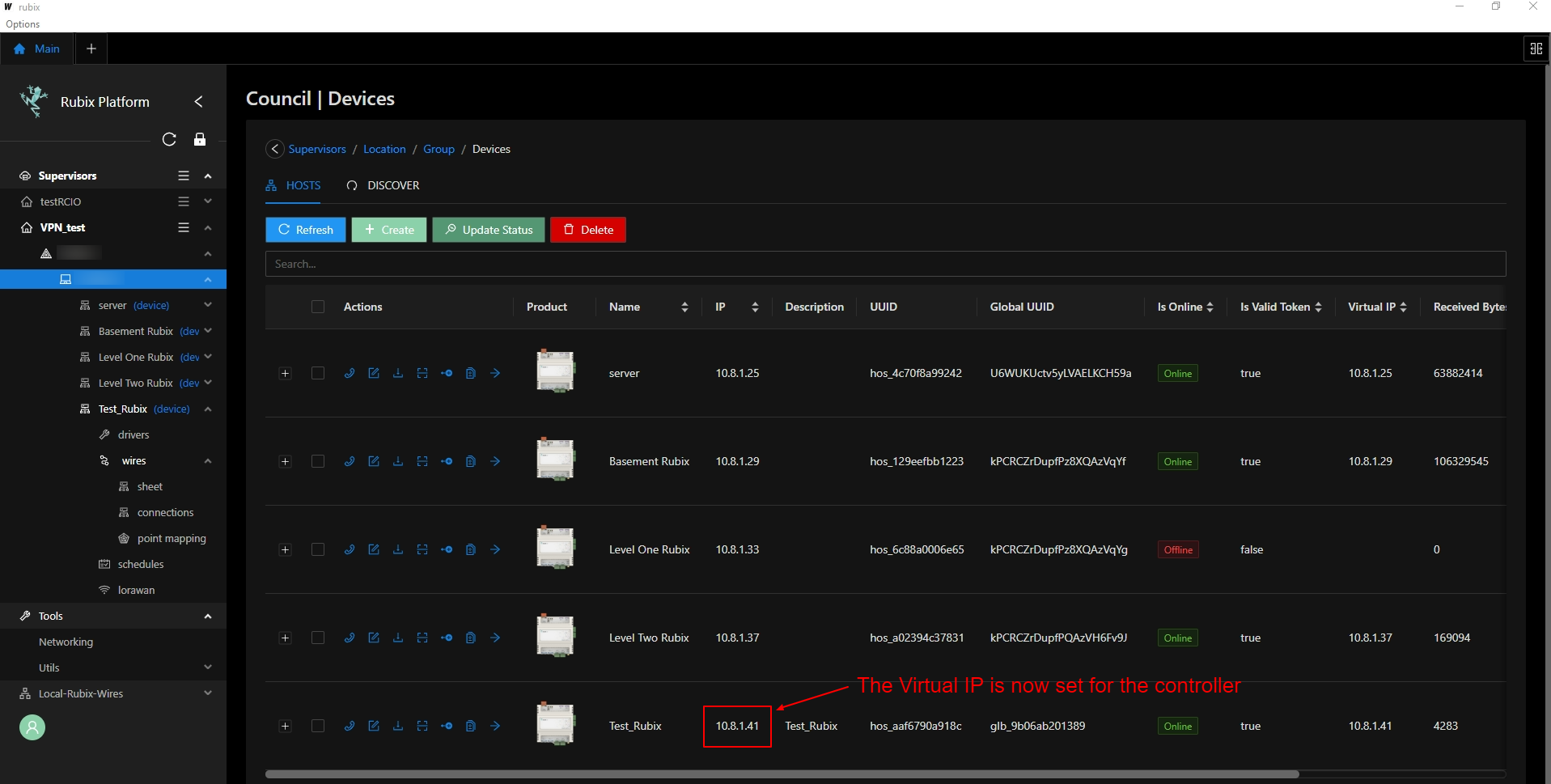Click the edit icon in Level One Rubix row
The width and height of the screenshot is (1551, 784).
coord(374,549)
